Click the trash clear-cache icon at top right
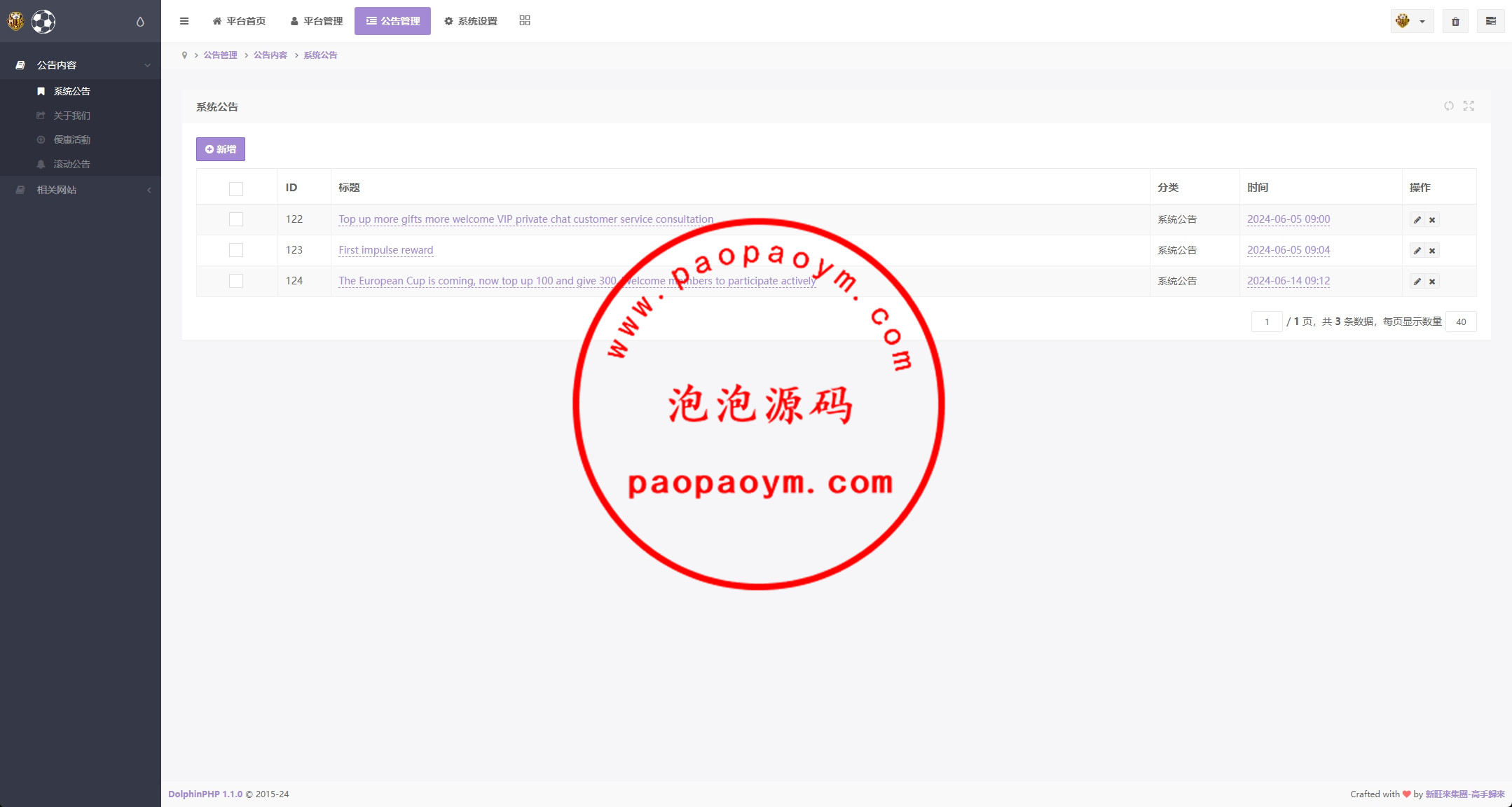The height and width of the screenshot is (807, 1512). tap(1455, 21)
